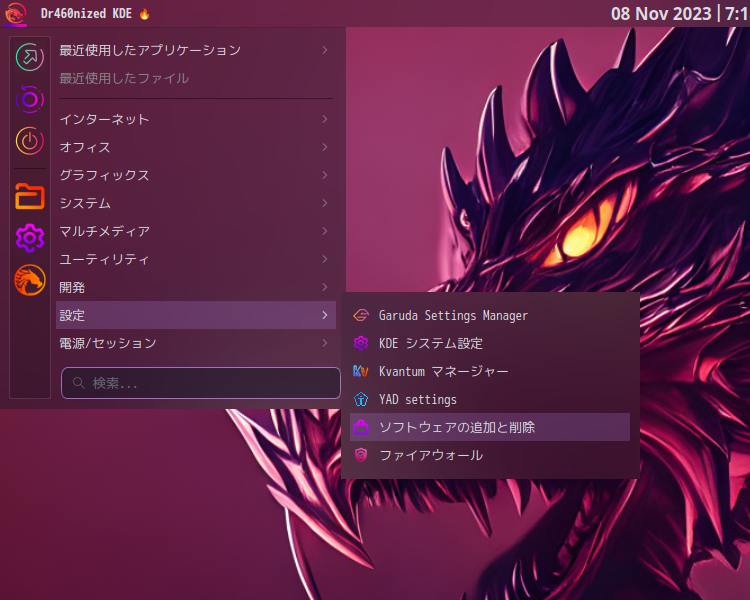Screen dimensions: 750x600
Task: Open the orange folder file manager icon
Action: click(x=30, y=196)
